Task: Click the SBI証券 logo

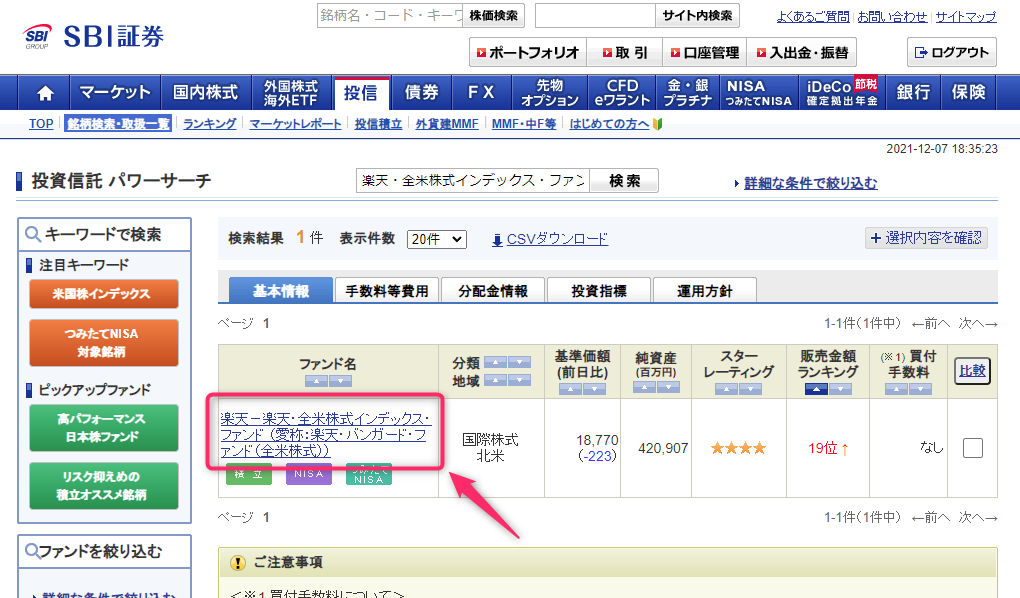Action: [x=94, y=36]
